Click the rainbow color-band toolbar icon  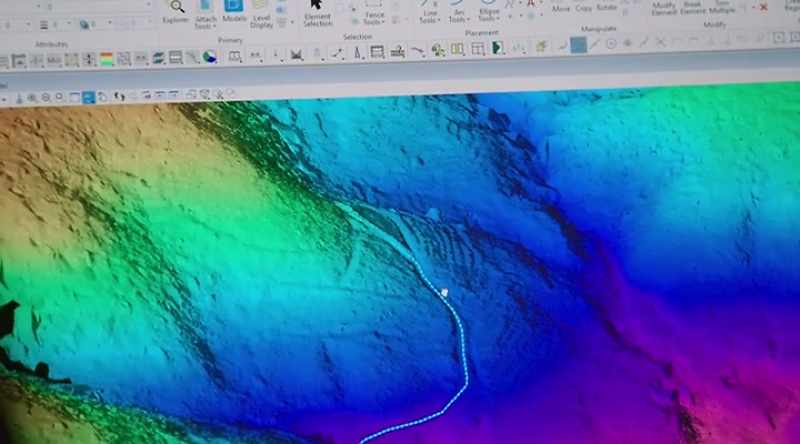pos(107,59)
